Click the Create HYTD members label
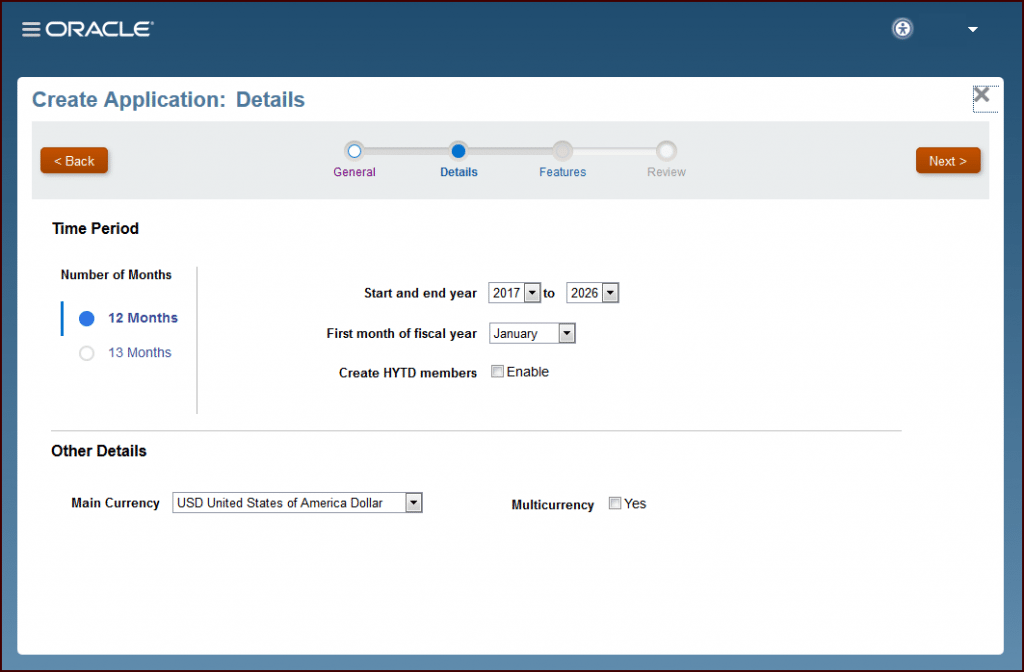 pyautogui.click(x=408, y=373)
